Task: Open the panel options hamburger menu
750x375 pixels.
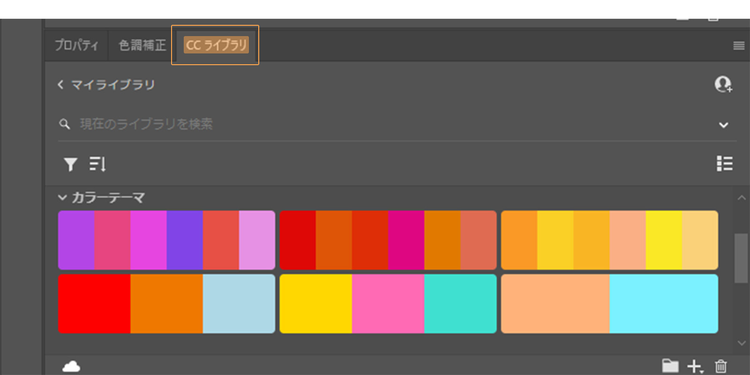Action: pos(739,46)
